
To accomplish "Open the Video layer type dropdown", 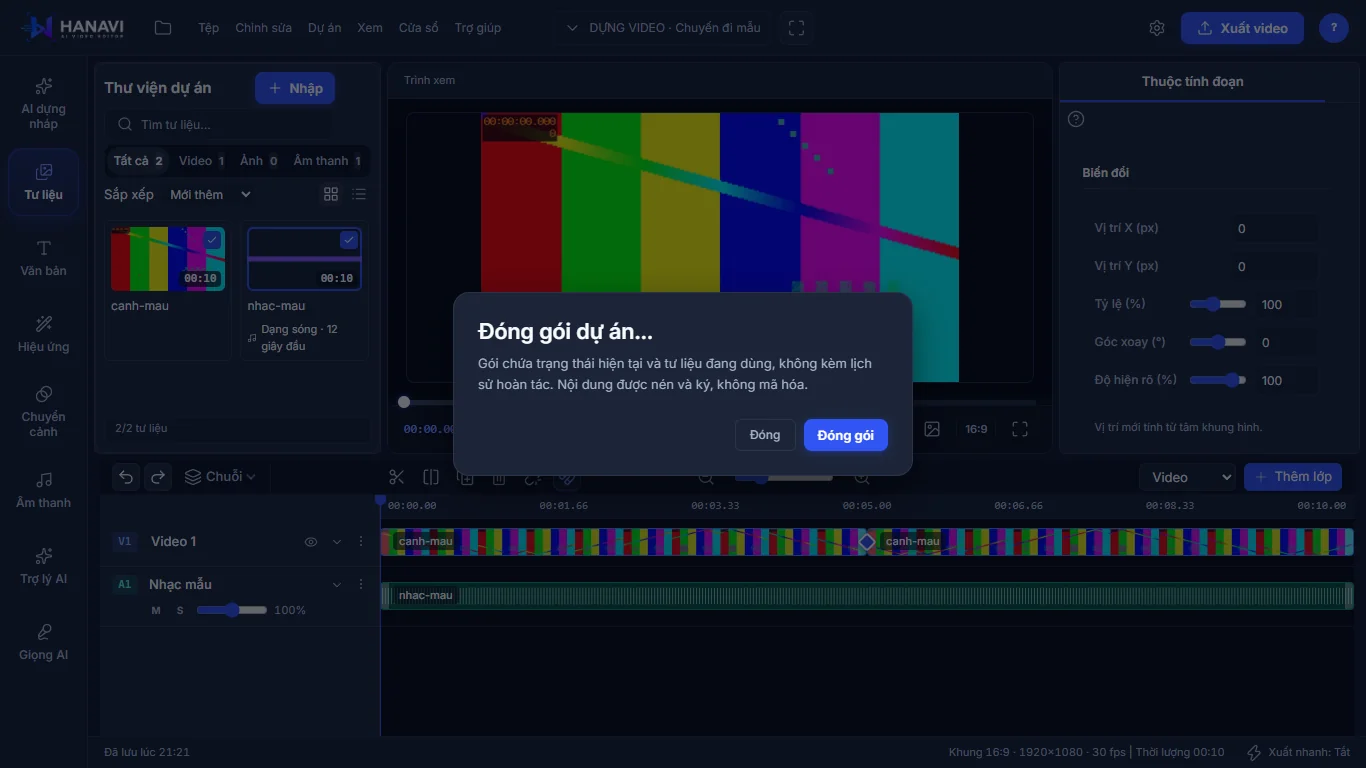I will [1187, 477].
